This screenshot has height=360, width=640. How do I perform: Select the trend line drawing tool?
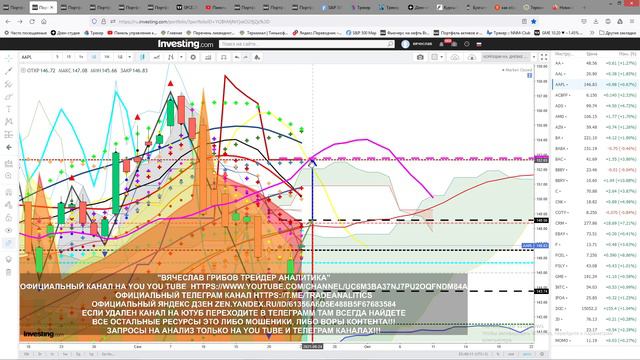pyautogui.click(x=9, y=71)
